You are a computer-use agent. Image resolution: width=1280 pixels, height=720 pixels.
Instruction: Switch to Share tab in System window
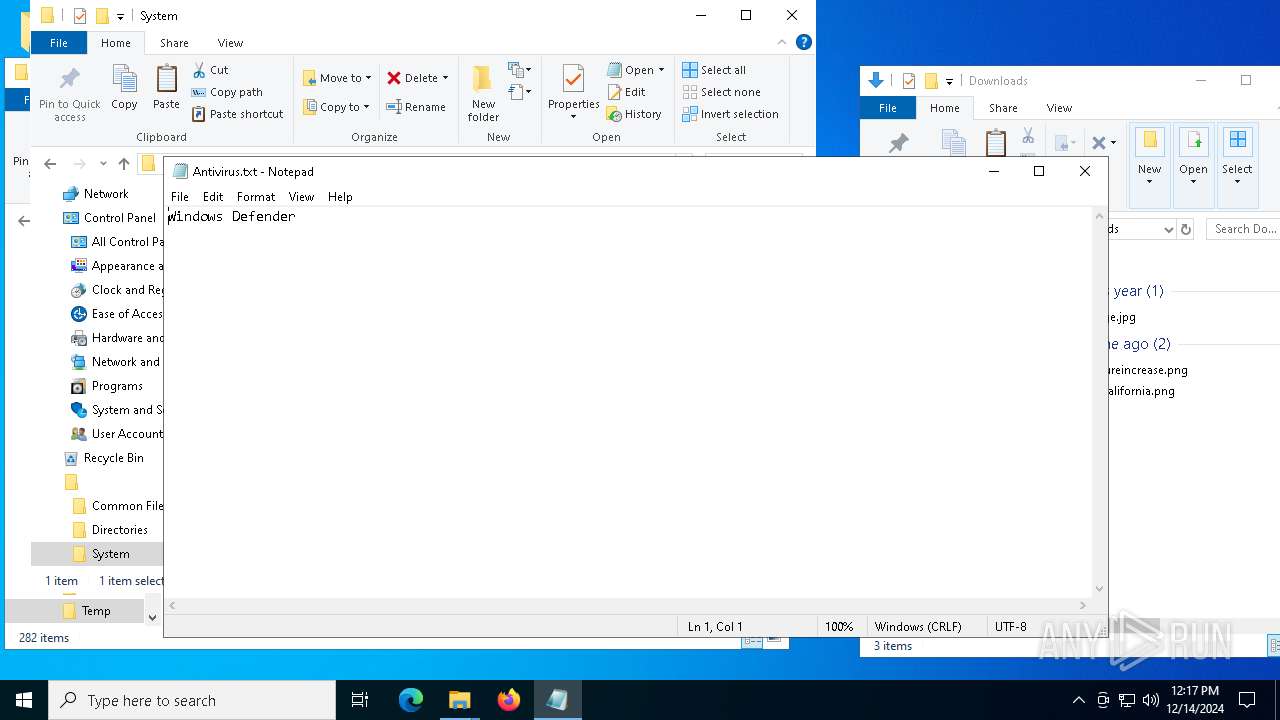(174, 43)
